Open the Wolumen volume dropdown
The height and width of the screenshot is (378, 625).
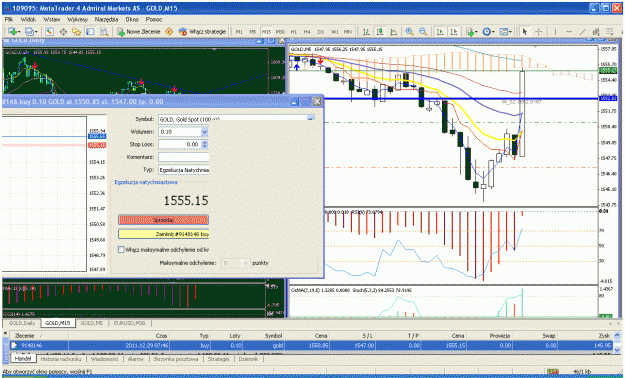[204, 132]
